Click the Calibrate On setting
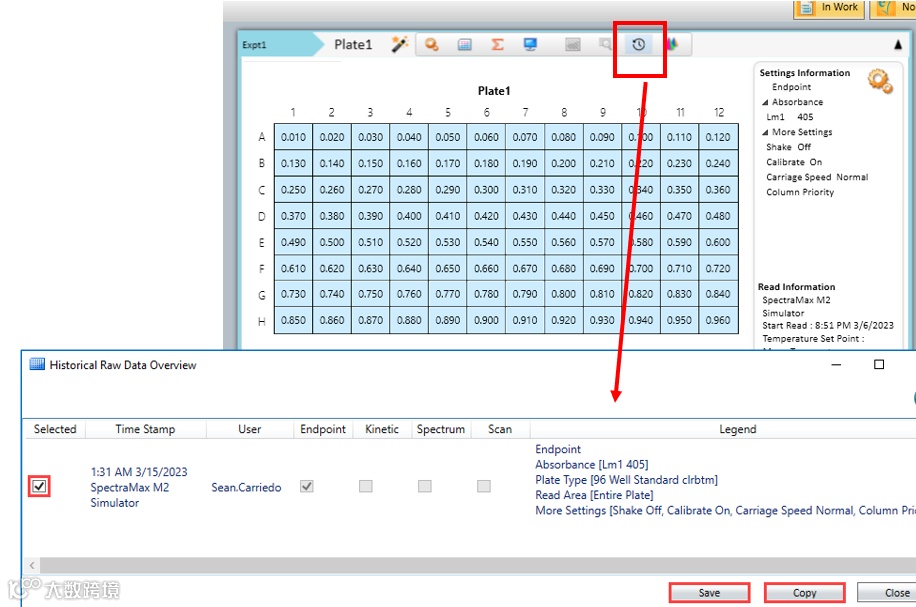This screenshot has height=607, width=916. coord(794,162)
